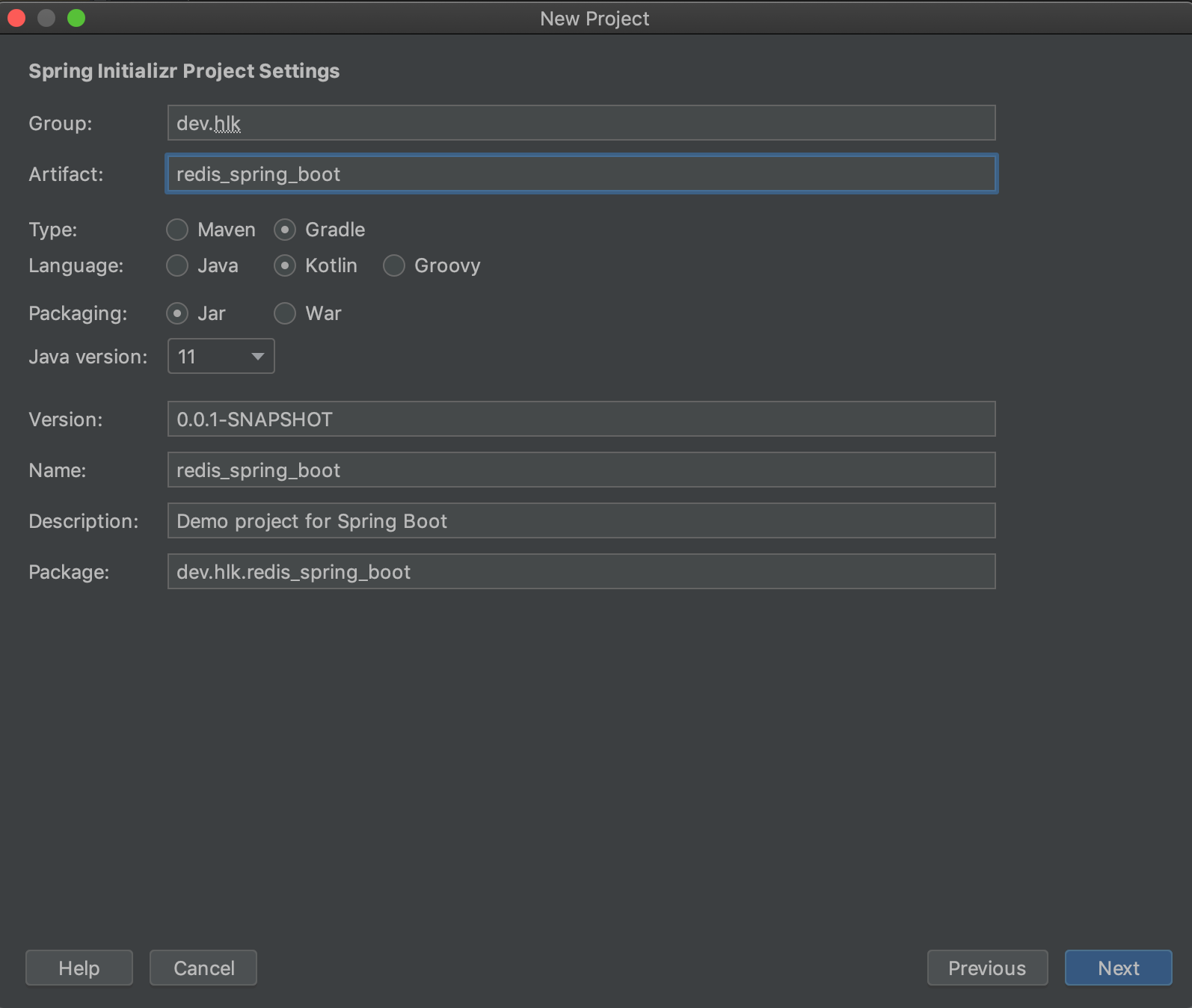Viewport: 1192px width, 1008px height.
Task: Click the Group text field
Action: tap(581, 123)
